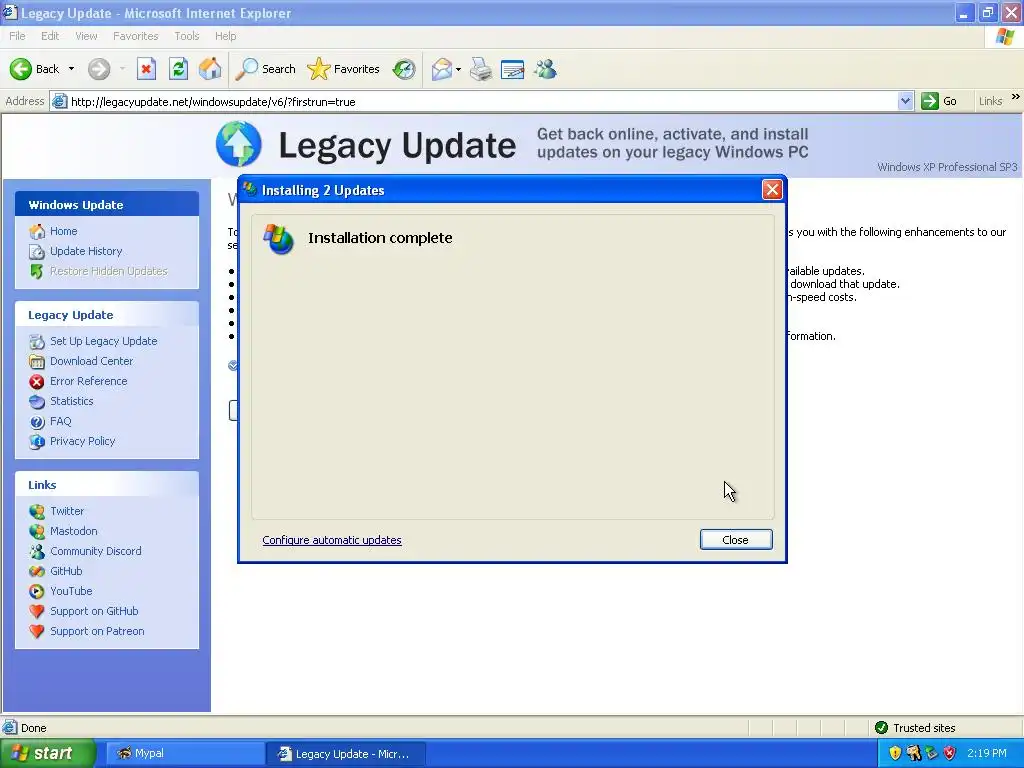Open the FAQ sidebar link

pyautogui.click(x=61, y=421)
